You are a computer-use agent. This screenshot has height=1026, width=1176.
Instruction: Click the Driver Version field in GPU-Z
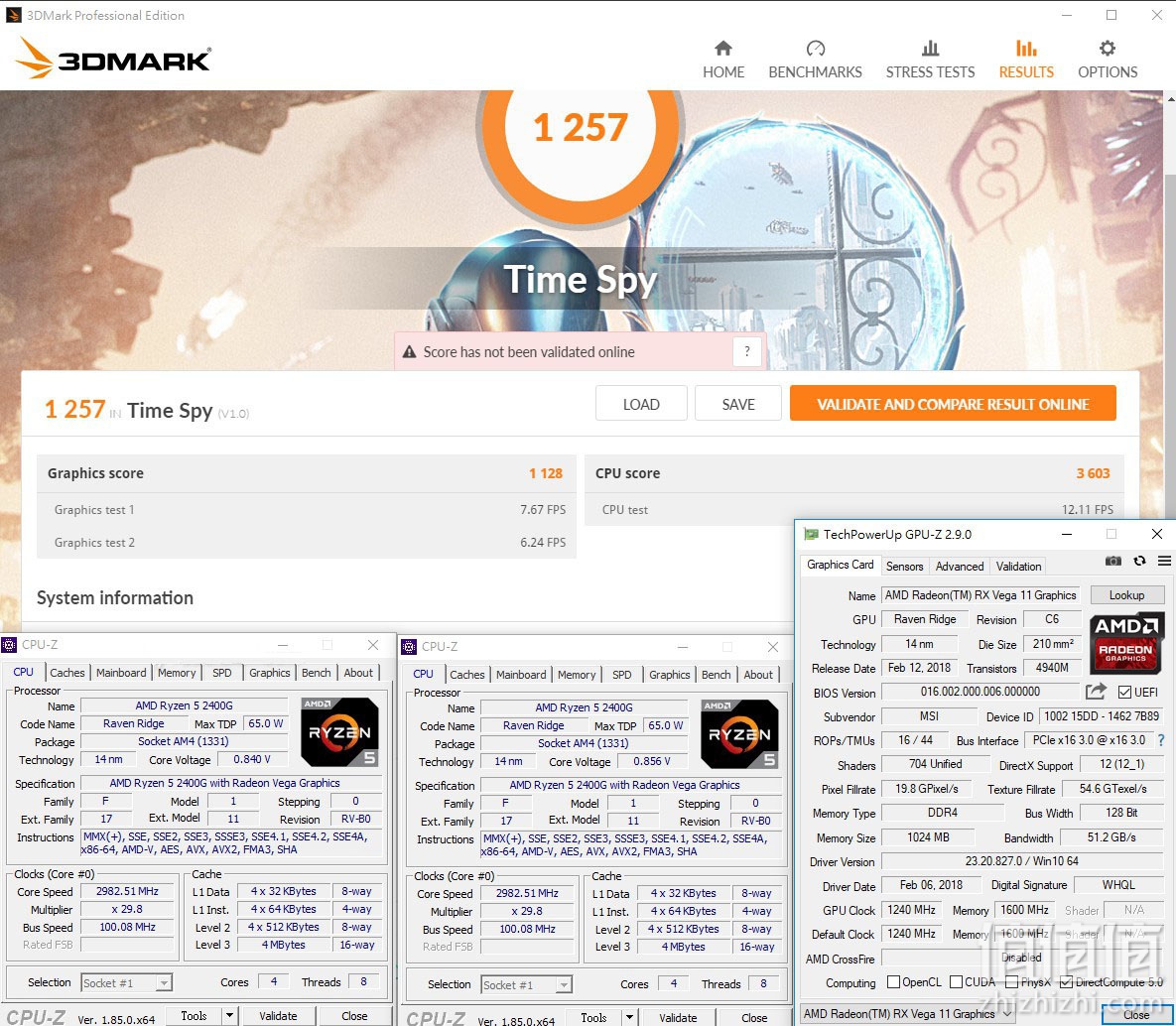pos(1021,861)
